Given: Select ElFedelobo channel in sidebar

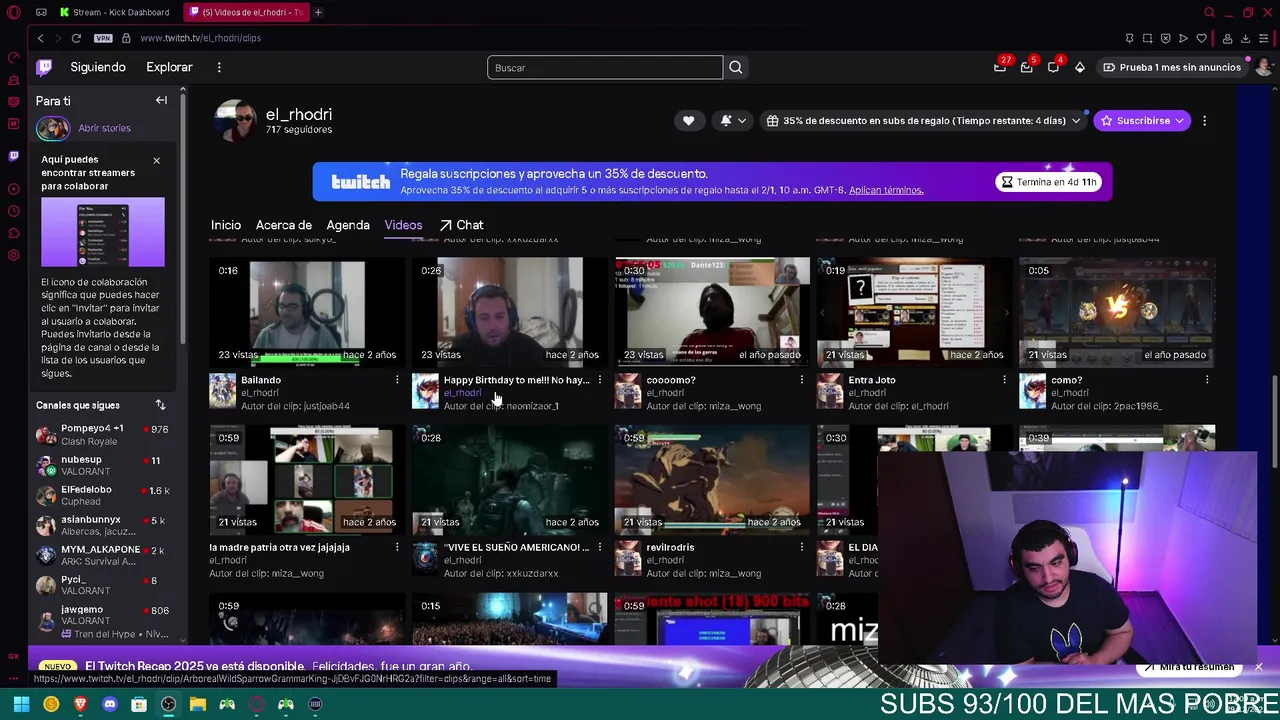Looking at the screenshot, I should (x=102, y=495).
